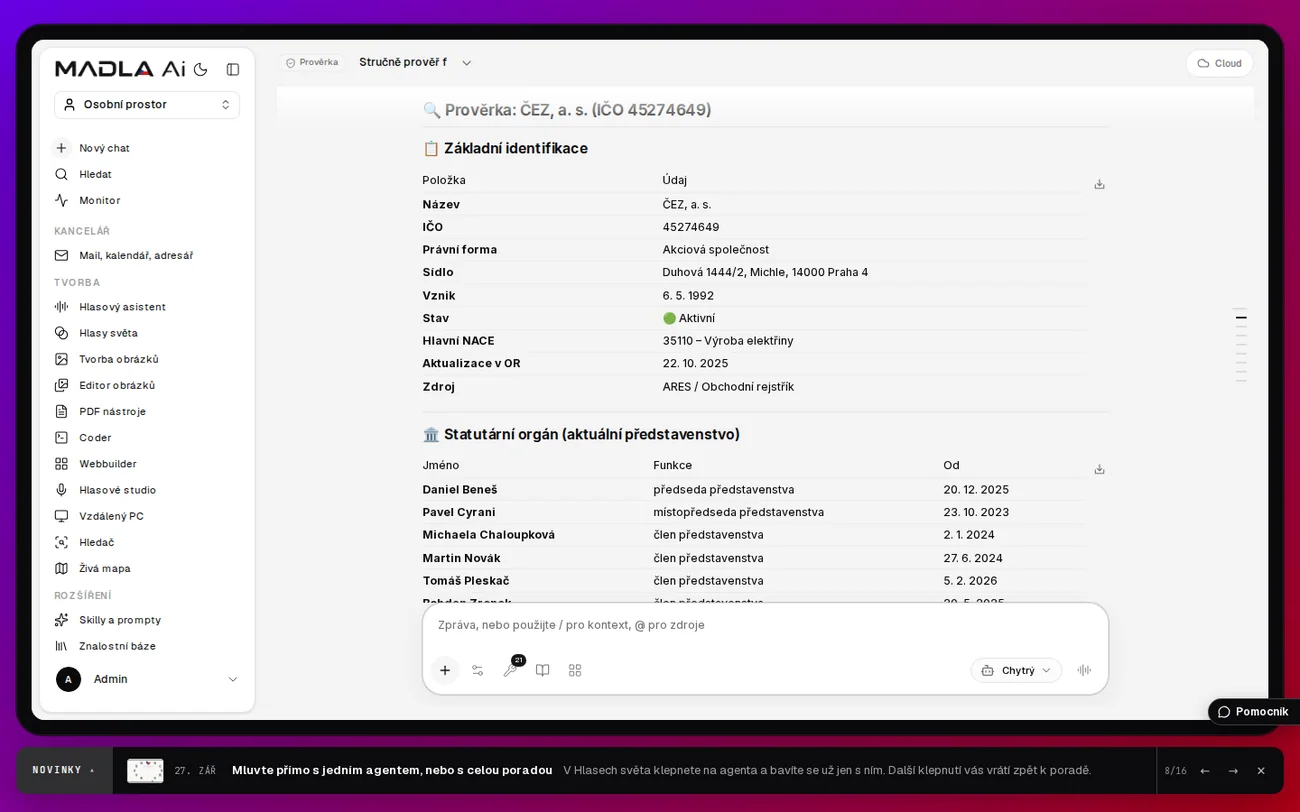Click the Tvorba obrázků icon
The height and width of the screenshot is (812, 1300).
(61, 359)
